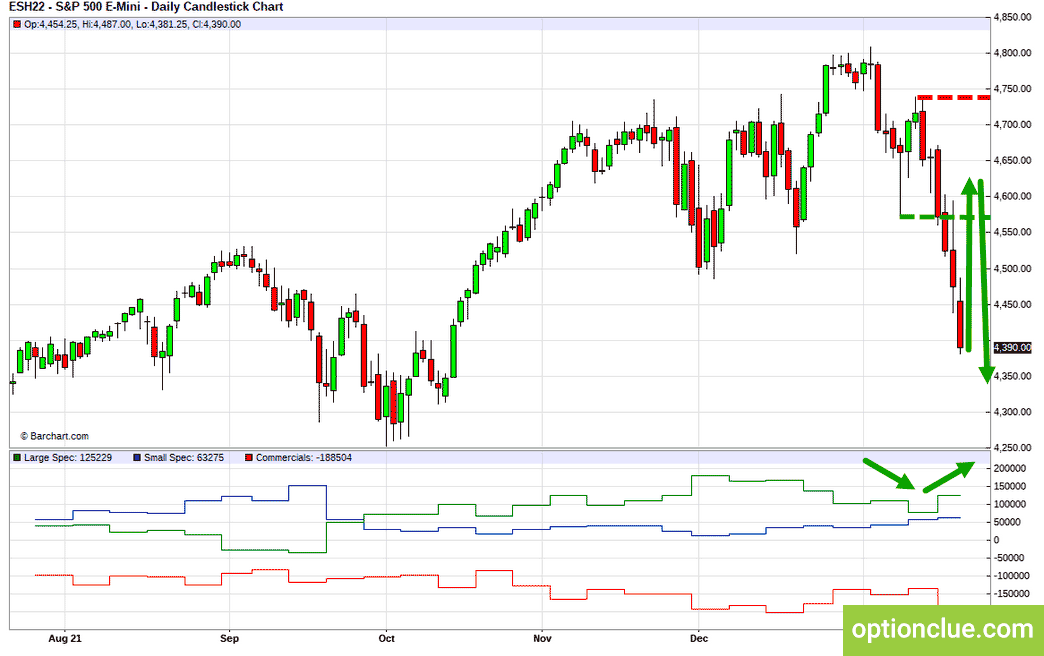Click the 4,800.00 price axis label

[x=1012, y=53]
